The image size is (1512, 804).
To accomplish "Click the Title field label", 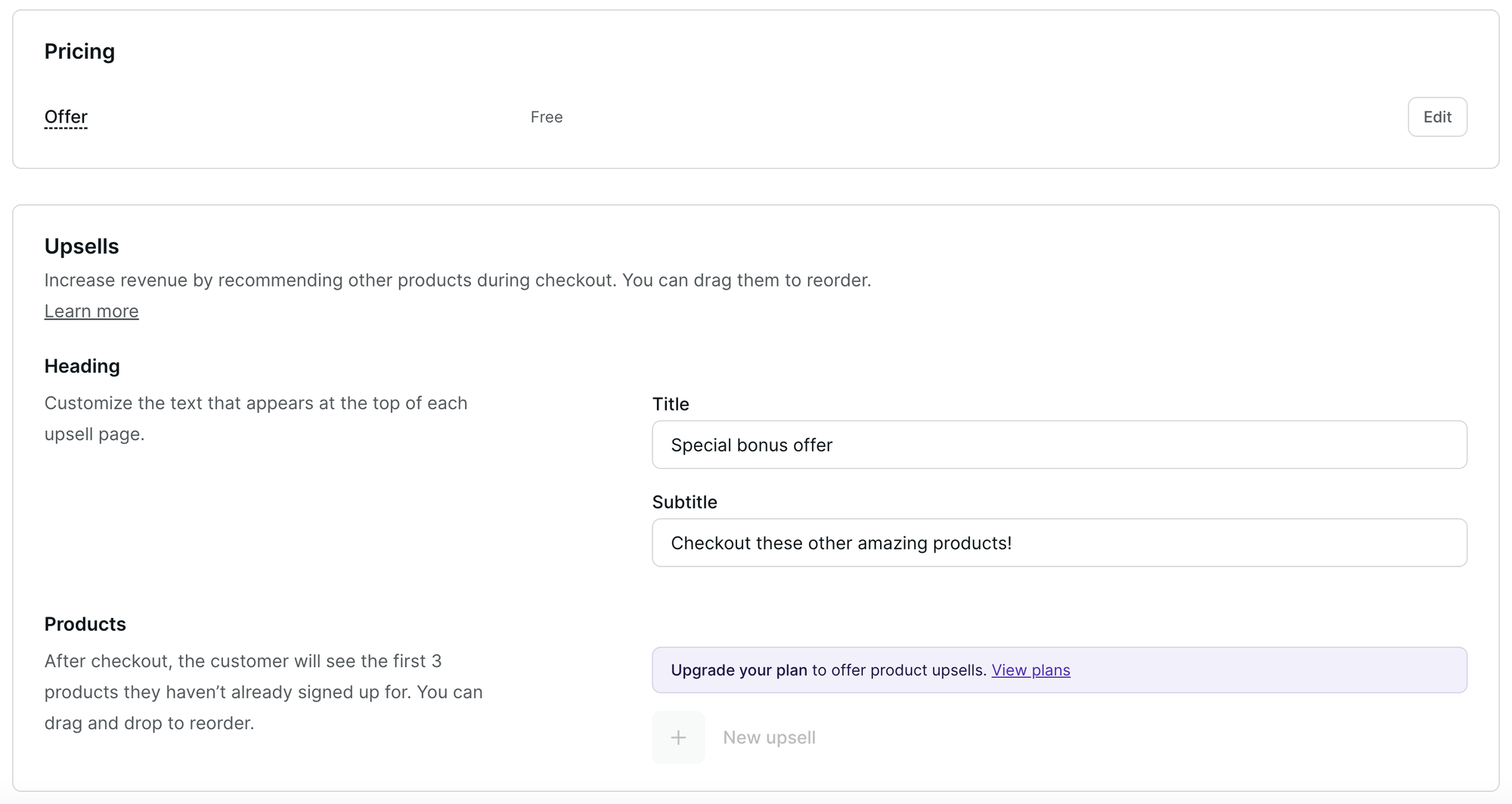I will pyautogui.click(x=671, y=404).
